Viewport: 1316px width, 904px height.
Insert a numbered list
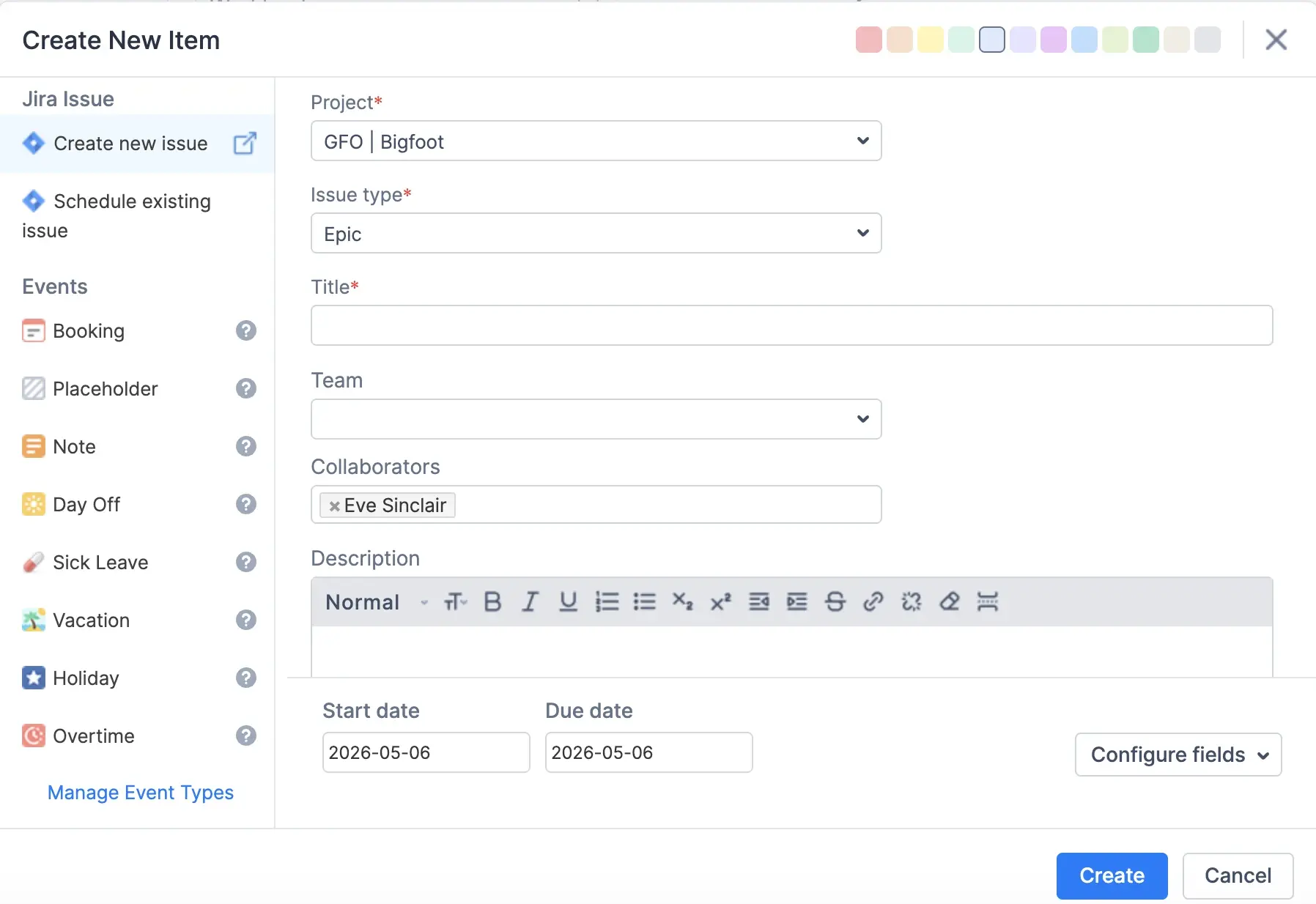click(x=607, y=602)
